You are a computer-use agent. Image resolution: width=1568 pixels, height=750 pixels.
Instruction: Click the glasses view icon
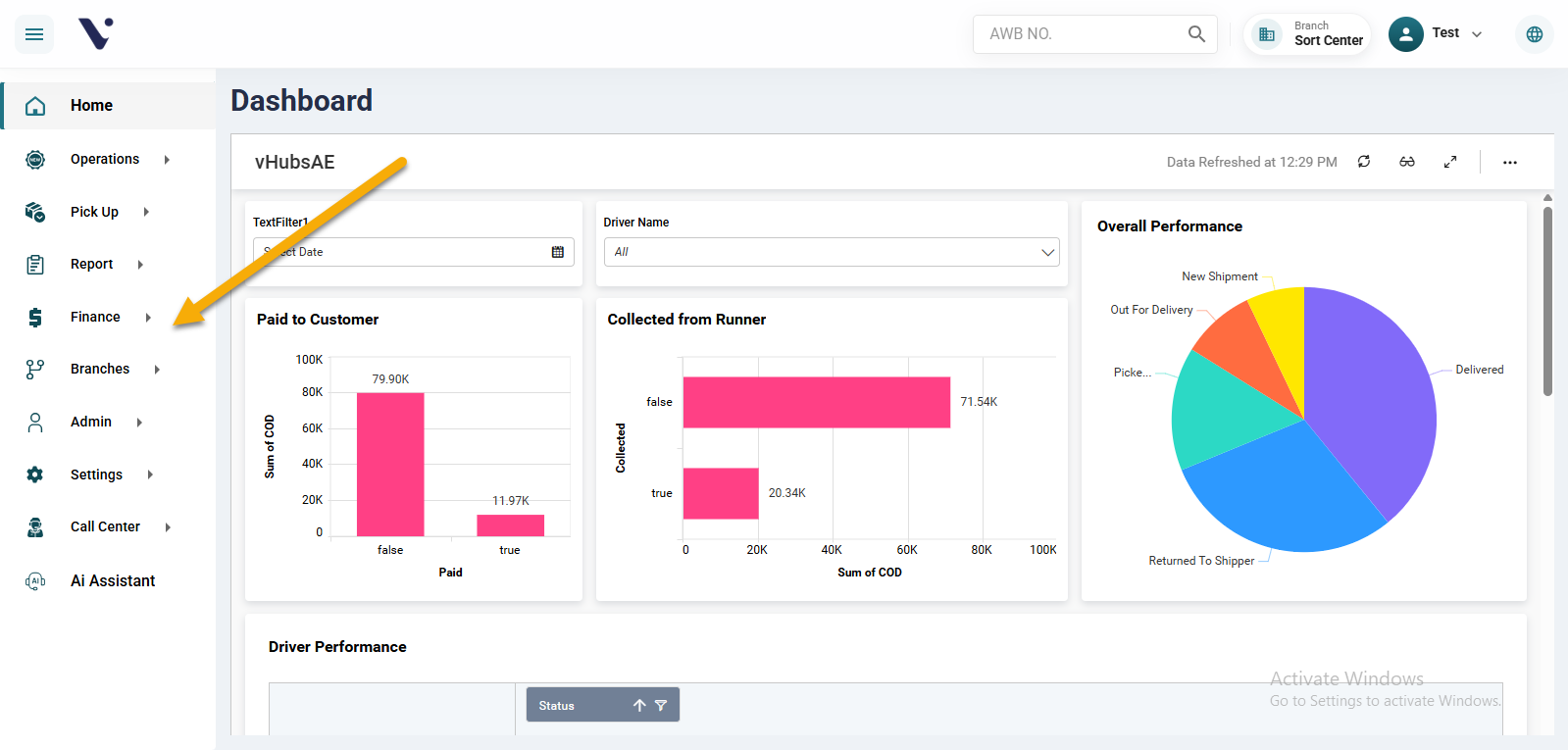[x=1406, y=162]
